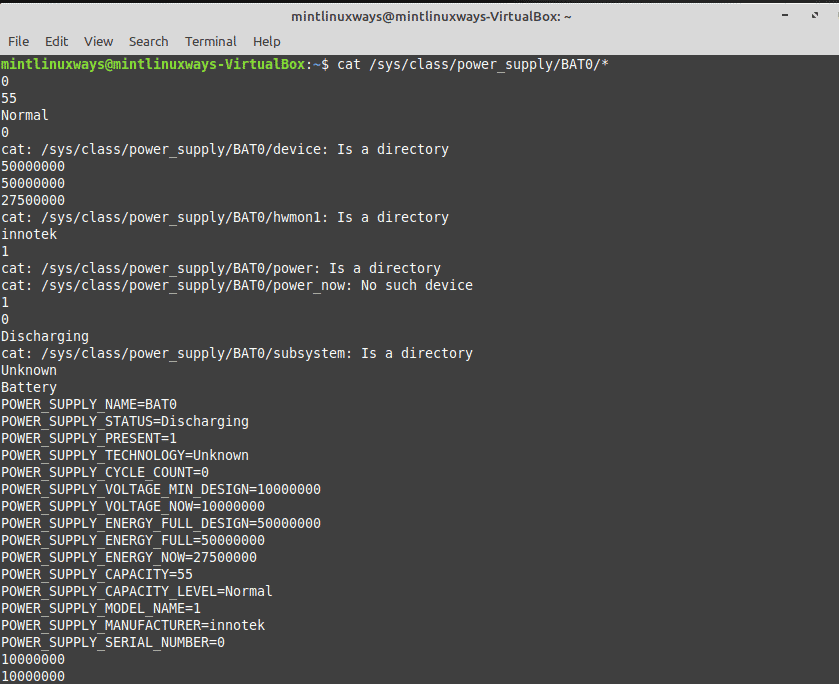Open the View menu
This screenshot has height=684, width=839.
[98, 42]
